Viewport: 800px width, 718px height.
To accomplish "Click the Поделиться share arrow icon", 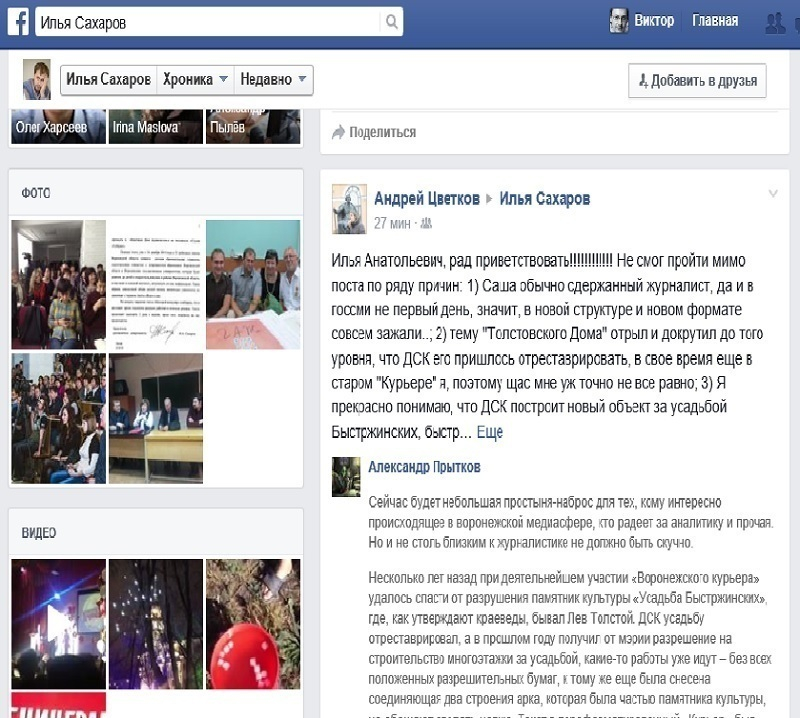I will 338,132.
